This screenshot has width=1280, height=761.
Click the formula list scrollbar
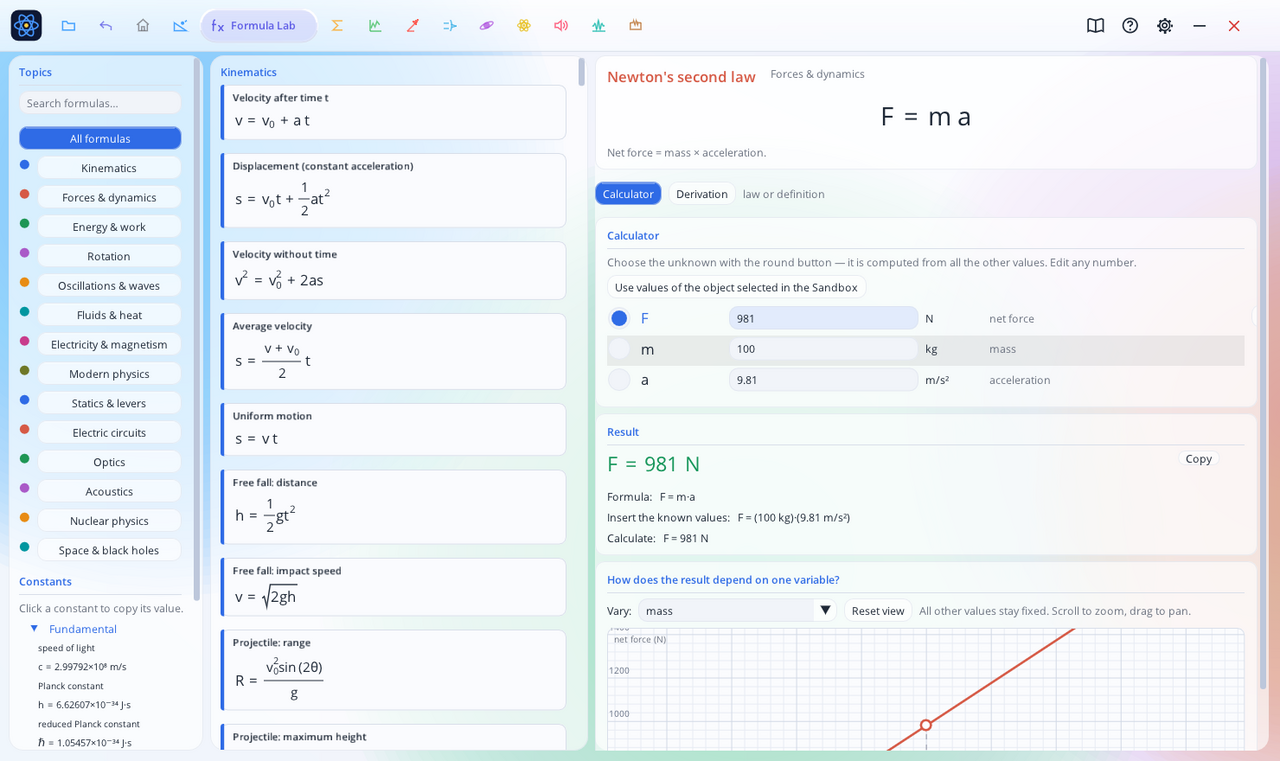click(582, 72)
